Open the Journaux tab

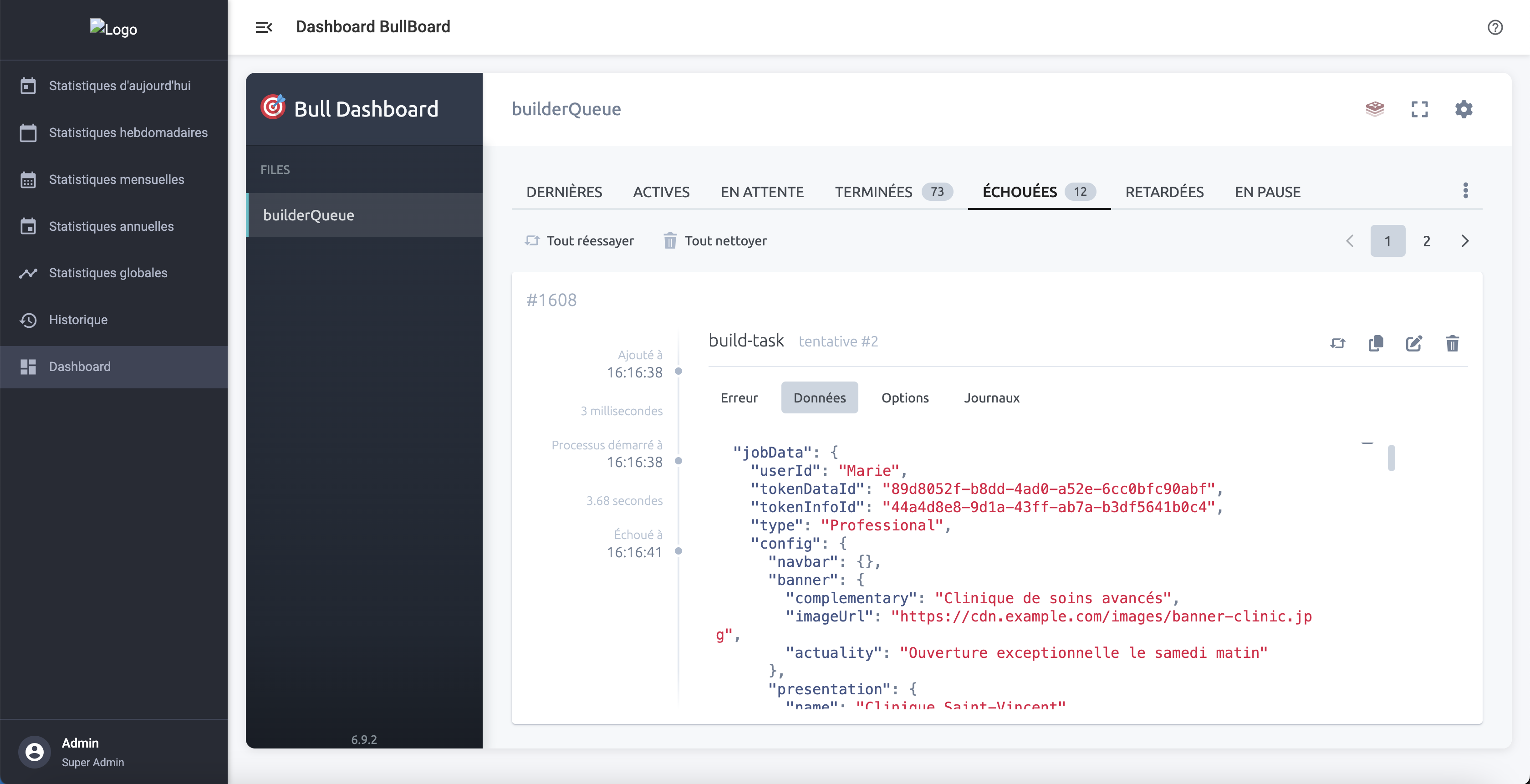[991, 398]
